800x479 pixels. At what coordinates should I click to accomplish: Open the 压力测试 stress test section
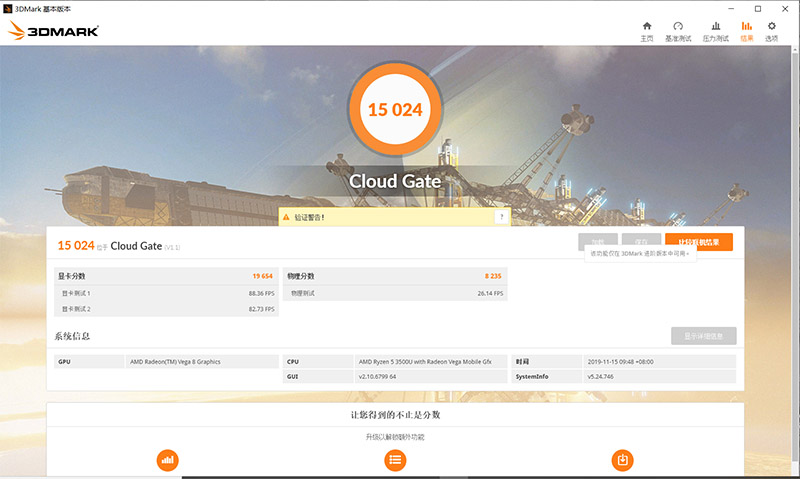tap(715, 32)
